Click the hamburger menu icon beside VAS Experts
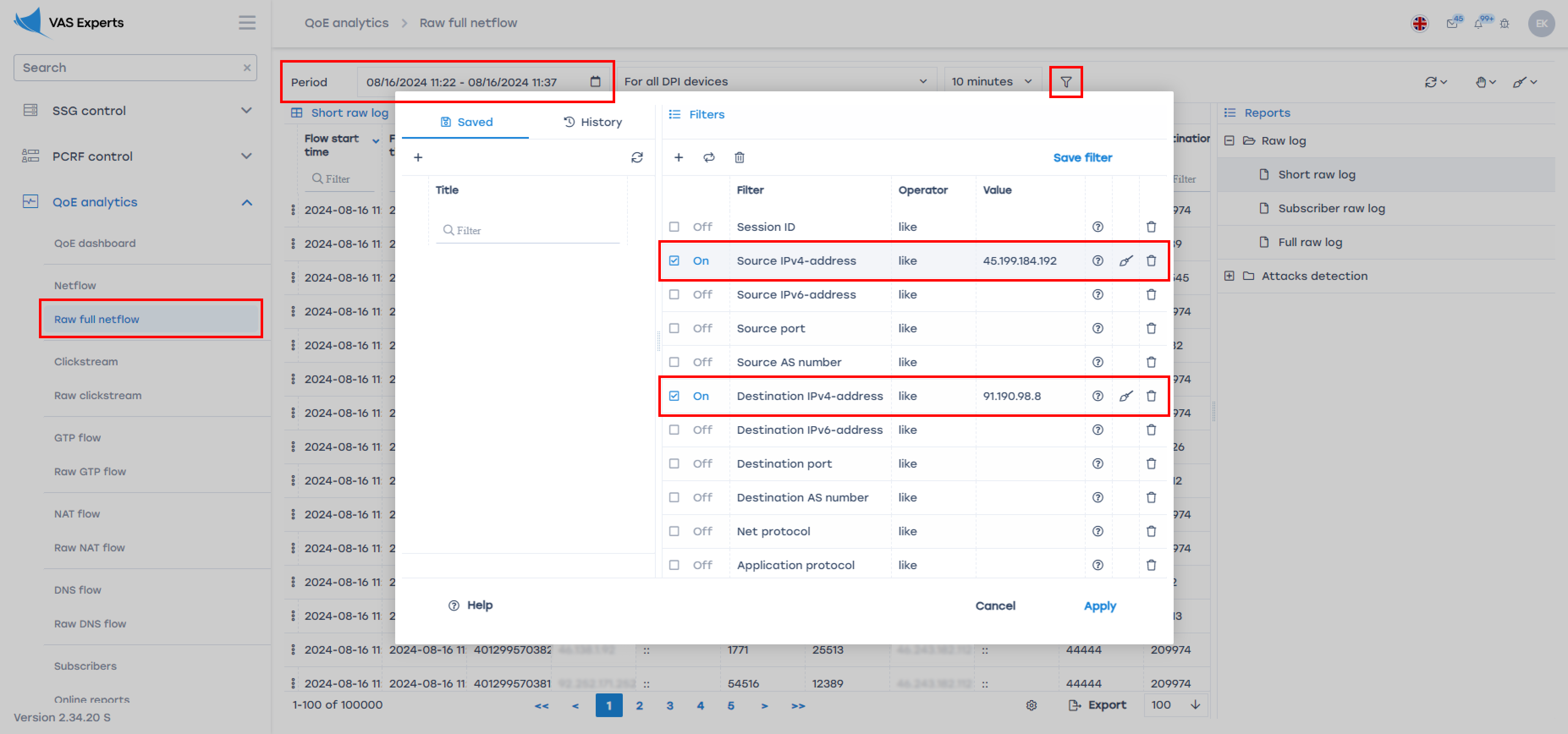This screenshot has width=1568, height=734. pos(247,22)
